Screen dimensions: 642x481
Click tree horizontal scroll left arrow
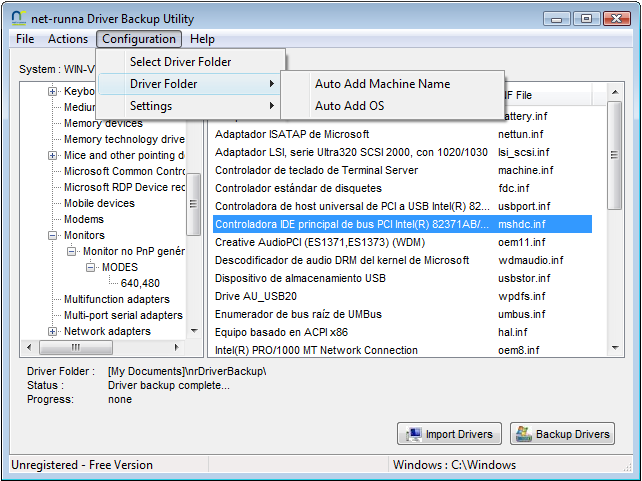pos(29,348)
